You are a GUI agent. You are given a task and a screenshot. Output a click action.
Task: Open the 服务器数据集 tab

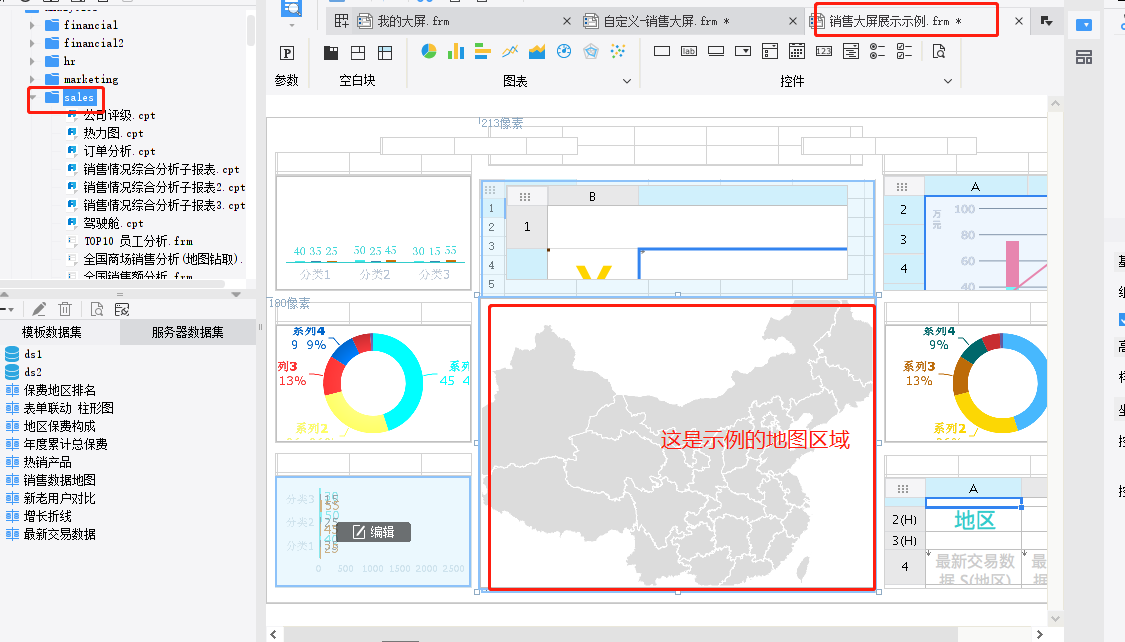pyautogui.click(x=187, y=332)
